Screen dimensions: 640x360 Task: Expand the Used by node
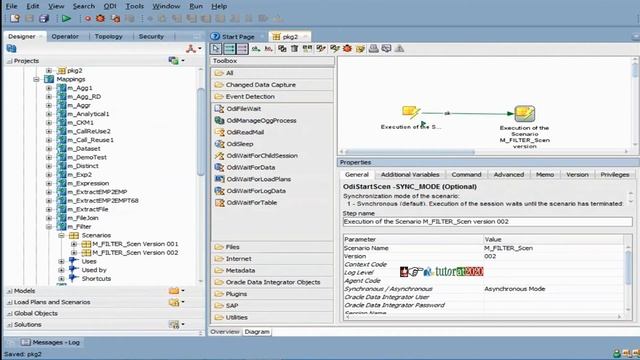pyautogui.click(x=61, y=270)
